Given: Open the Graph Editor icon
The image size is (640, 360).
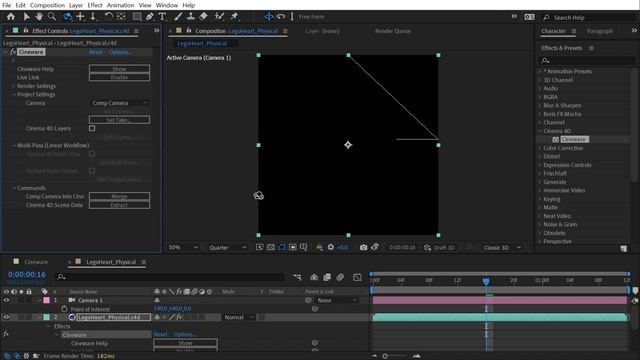Looking at the screenshot, I should [357, 277].
